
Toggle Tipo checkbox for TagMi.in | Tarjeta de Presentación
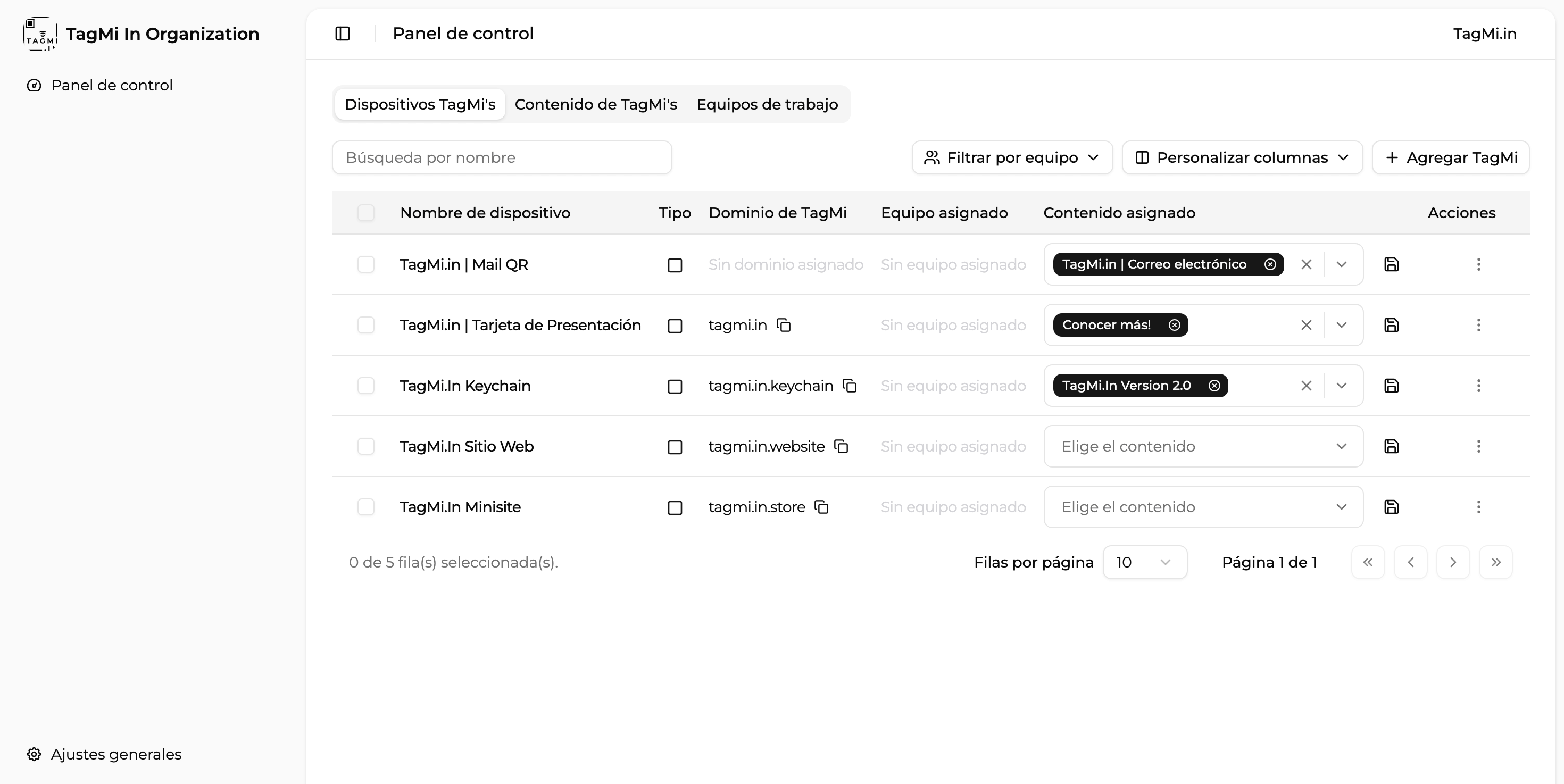[x=675, y=326]
